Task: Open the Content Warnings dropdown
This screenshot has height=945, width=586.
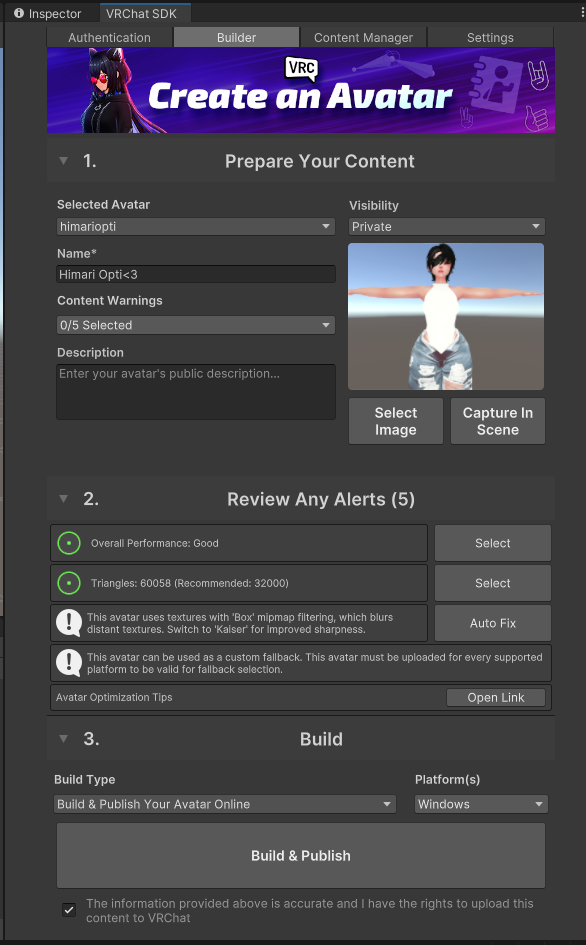Action: click(x=196, y=325)
